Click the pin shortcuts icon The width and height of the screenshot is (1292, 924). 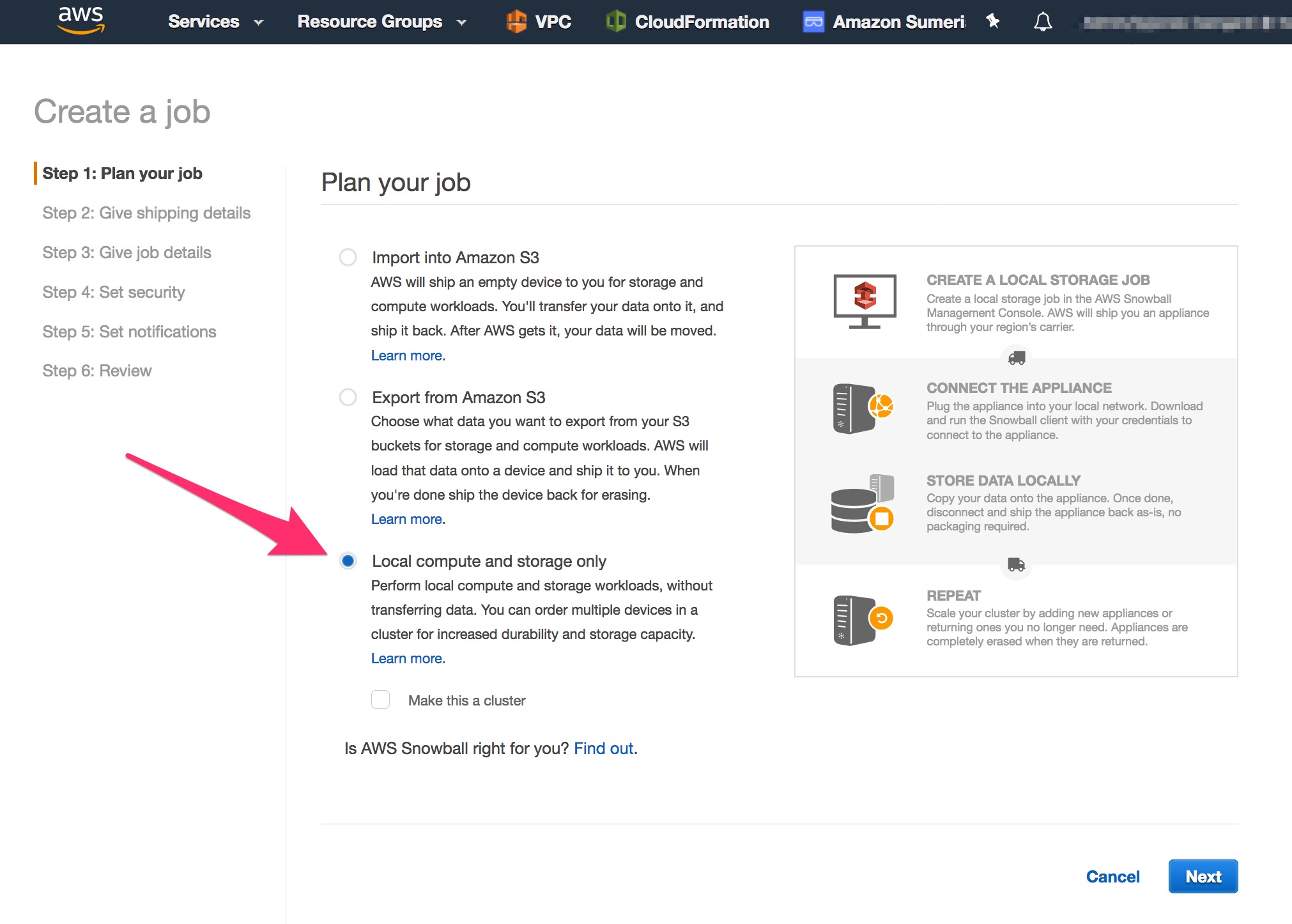(992, 21)
